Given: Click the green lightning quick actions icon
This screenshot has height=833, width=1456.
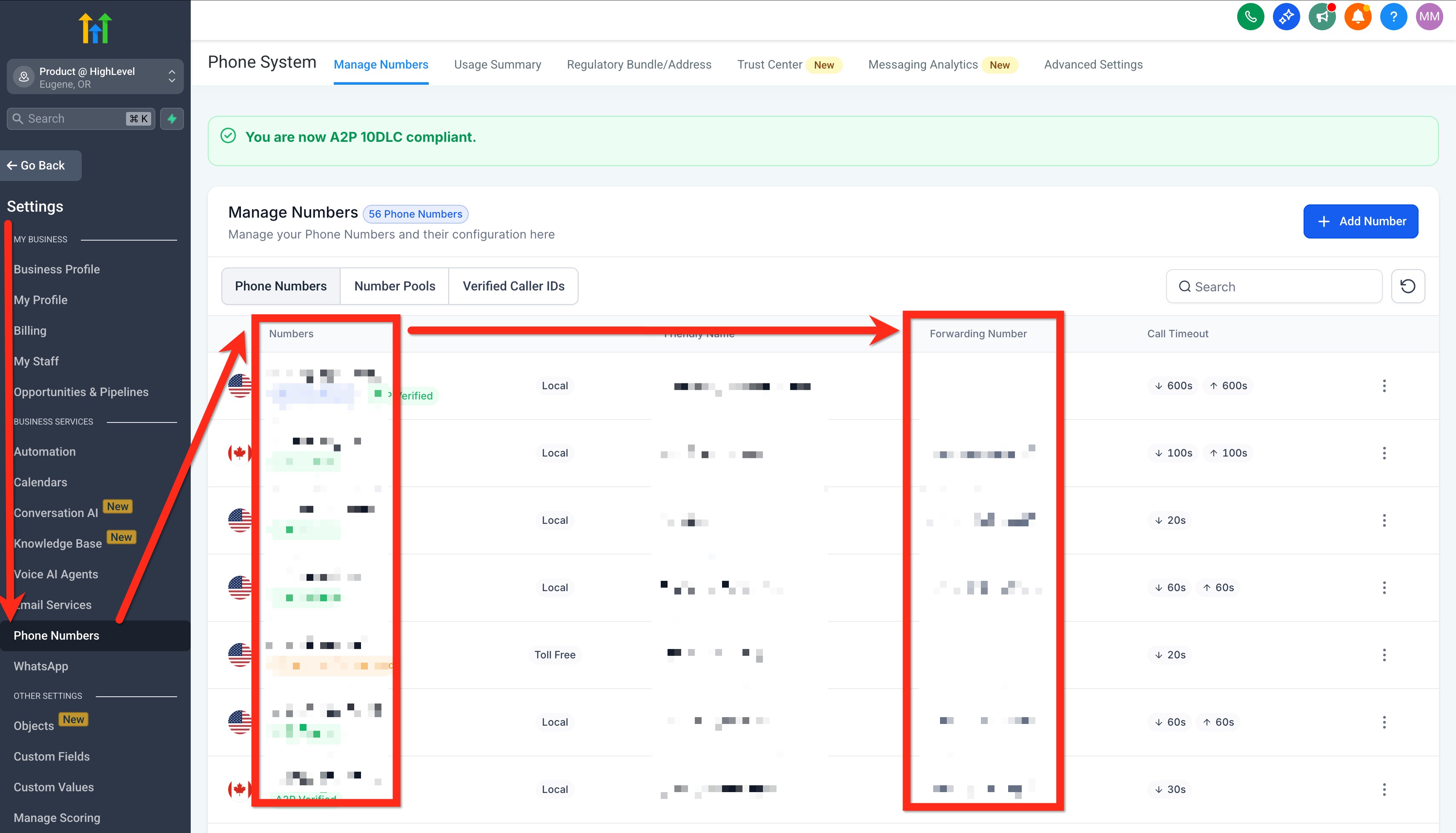Looking at the screenshot, I should click(x=172, y=118).
